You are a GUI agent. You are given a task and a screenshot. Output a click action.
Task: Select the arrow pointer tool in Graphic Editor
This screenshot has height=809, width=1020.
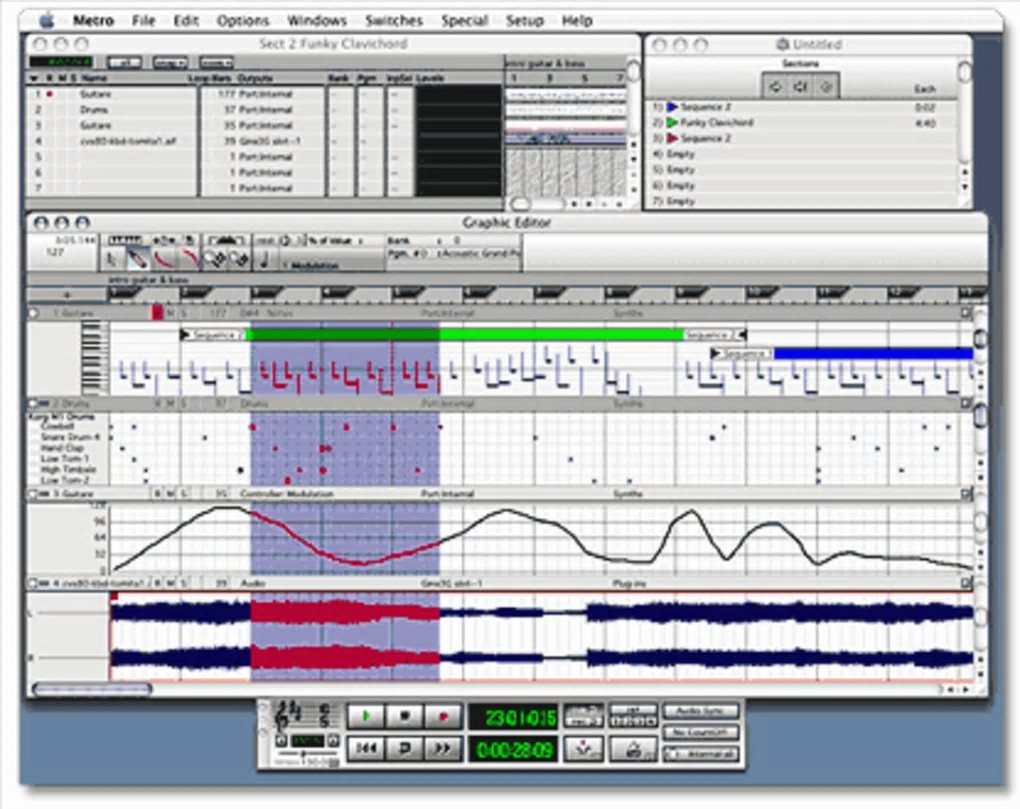coord(112,259)
